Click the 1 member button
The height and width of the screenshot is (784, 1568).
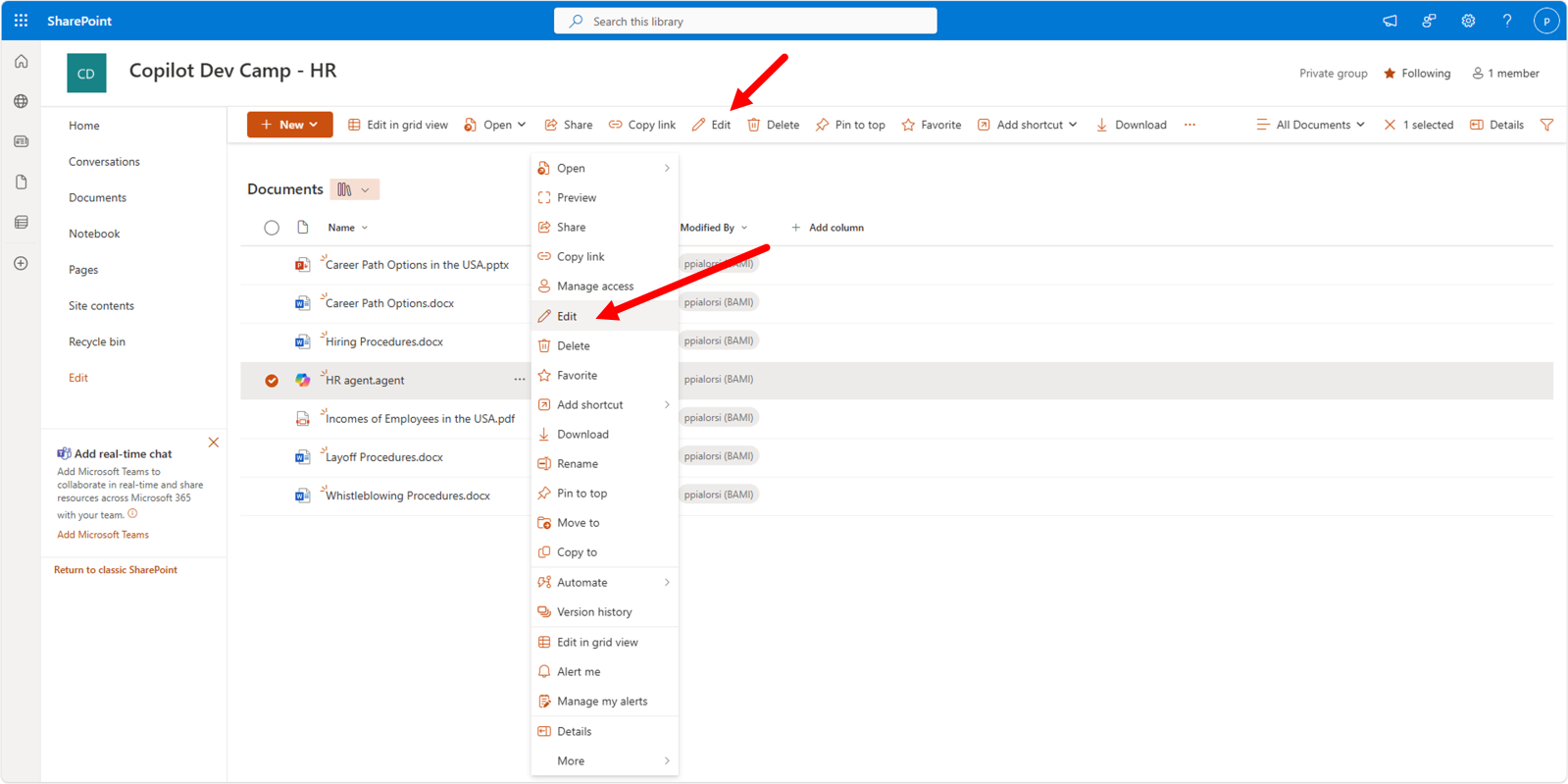[x=1505, y=74]
